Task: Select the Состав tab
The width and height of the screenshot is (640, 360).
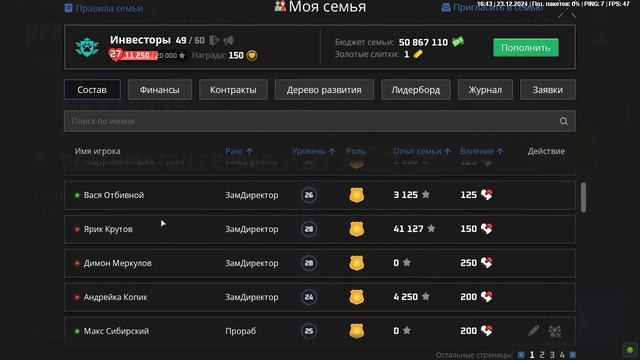Action: pos(92,90)
